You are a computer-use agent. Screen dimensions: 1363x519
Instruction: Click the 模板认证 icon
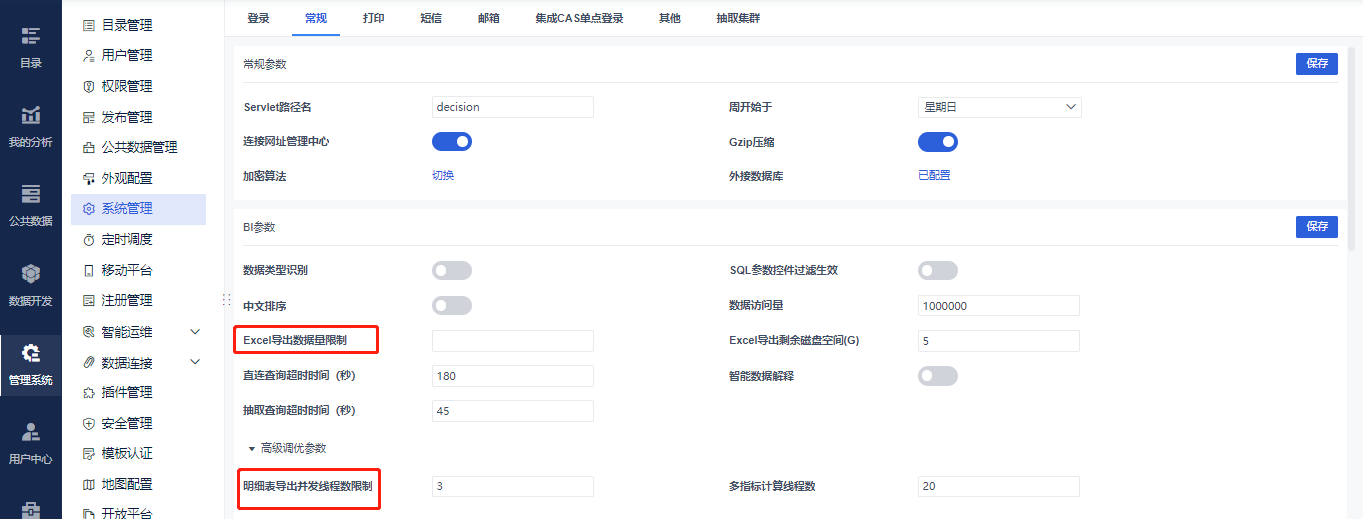[89, 454]
